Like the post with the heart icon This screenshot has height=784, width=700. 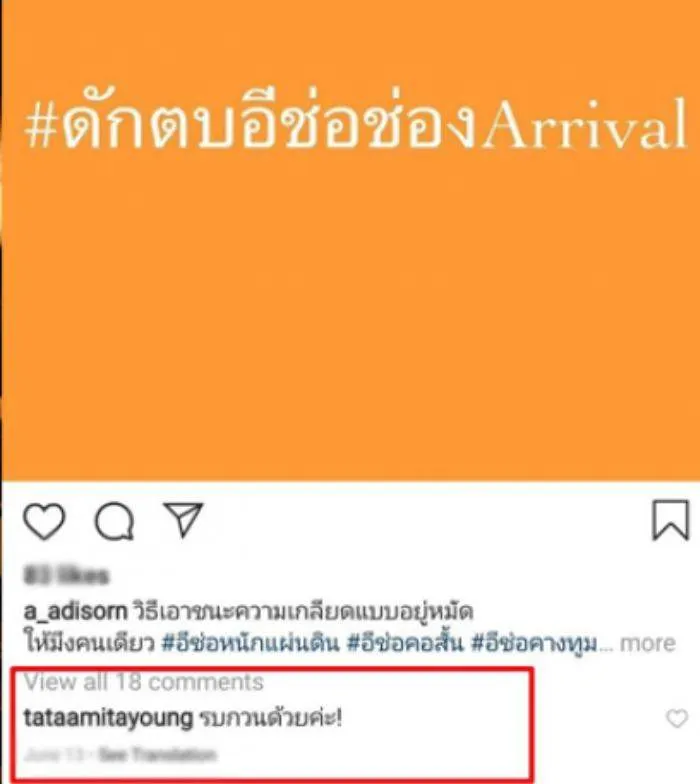pyautogui.click(x=44, y=522)
